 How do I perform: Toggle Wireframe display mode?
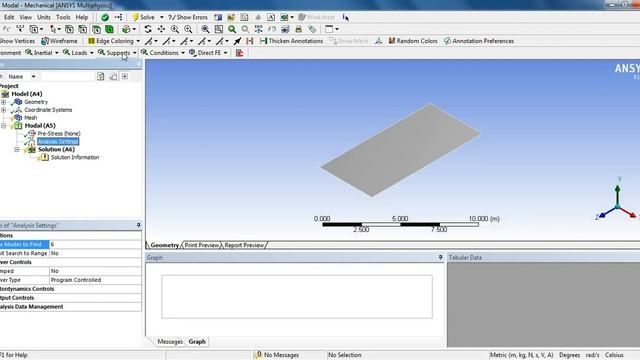click(60, 41)
